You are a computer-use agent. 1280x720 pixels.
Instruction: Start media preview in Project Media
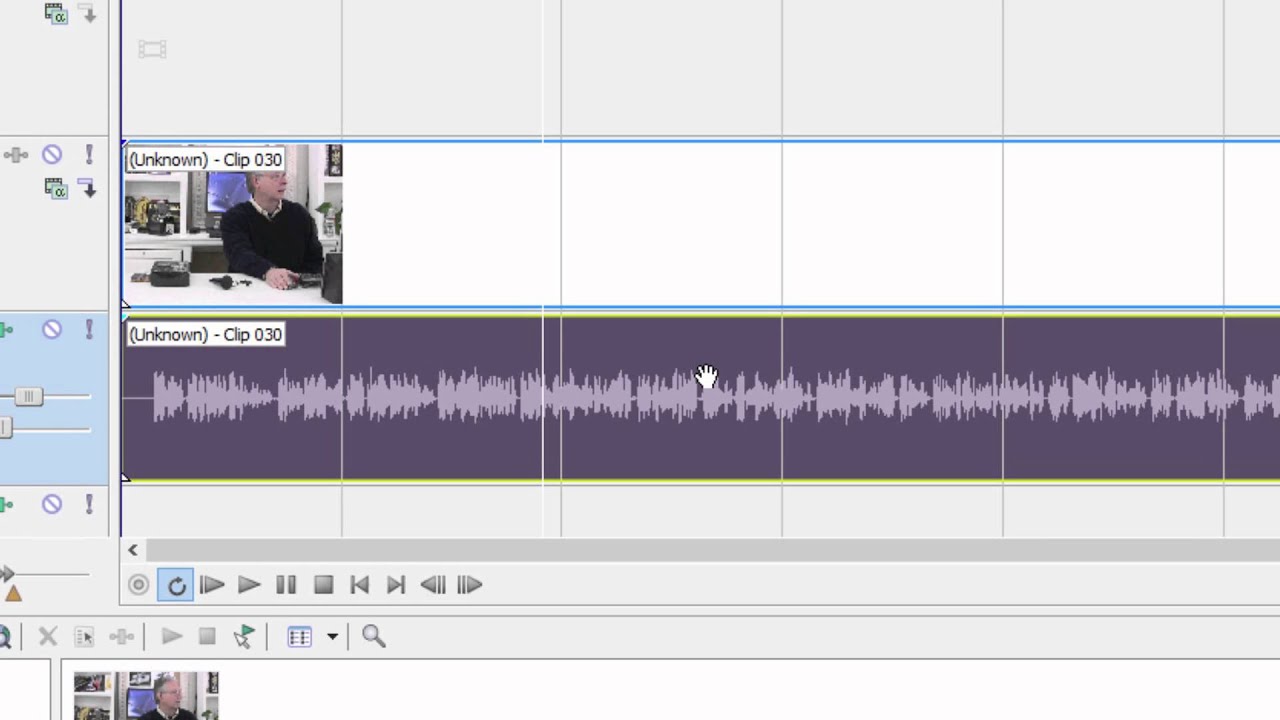pos(171,636)
